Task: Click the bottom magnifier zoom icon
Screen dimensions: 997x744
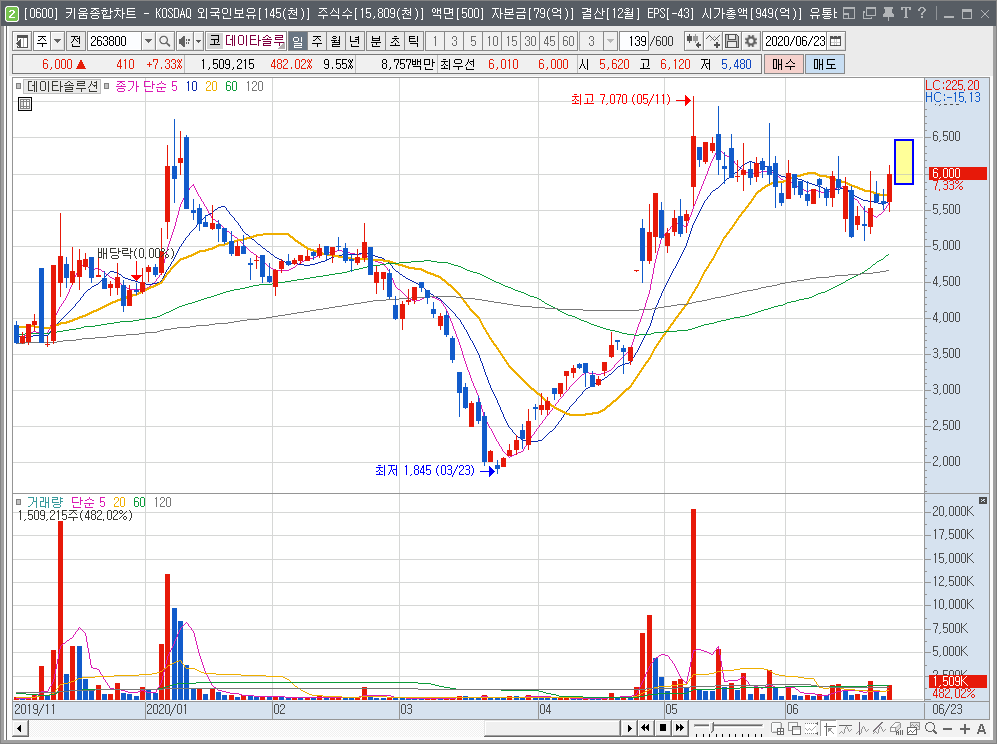Action: point(931,728)
